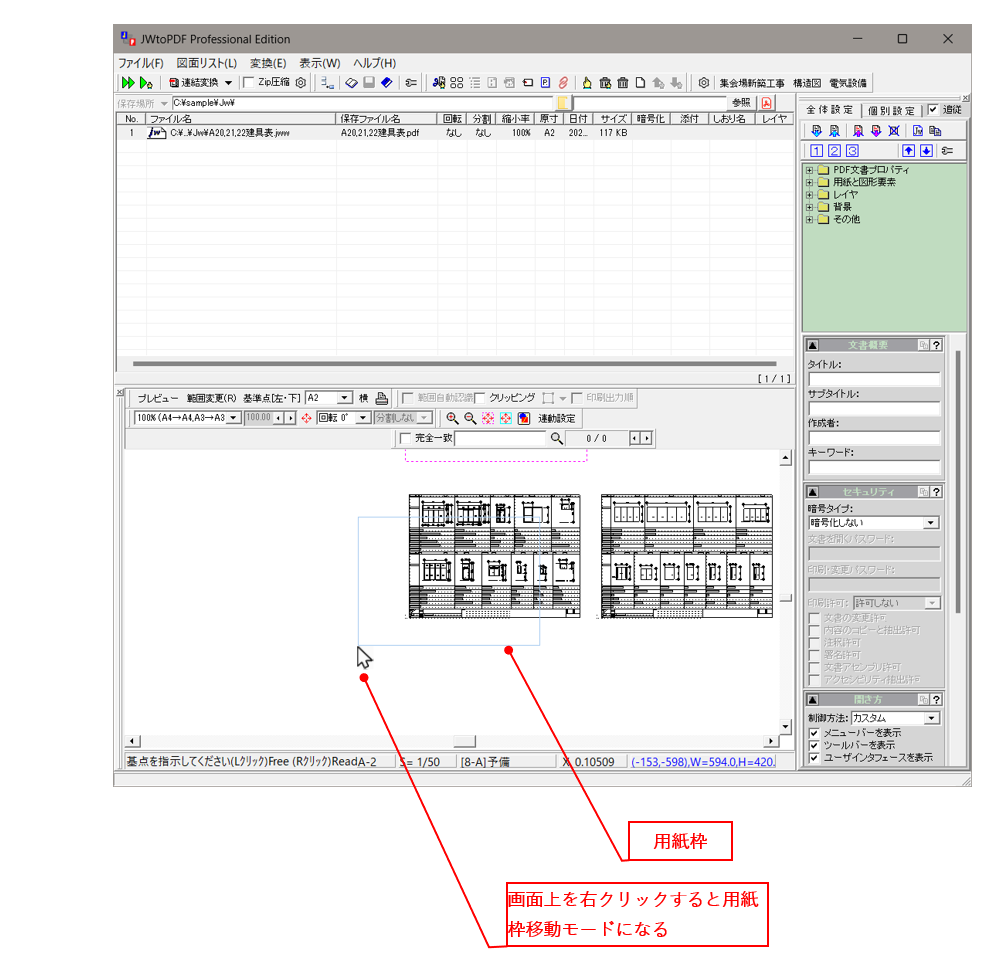Click the red PDF icon beside 参照

[x=766, y=103]
